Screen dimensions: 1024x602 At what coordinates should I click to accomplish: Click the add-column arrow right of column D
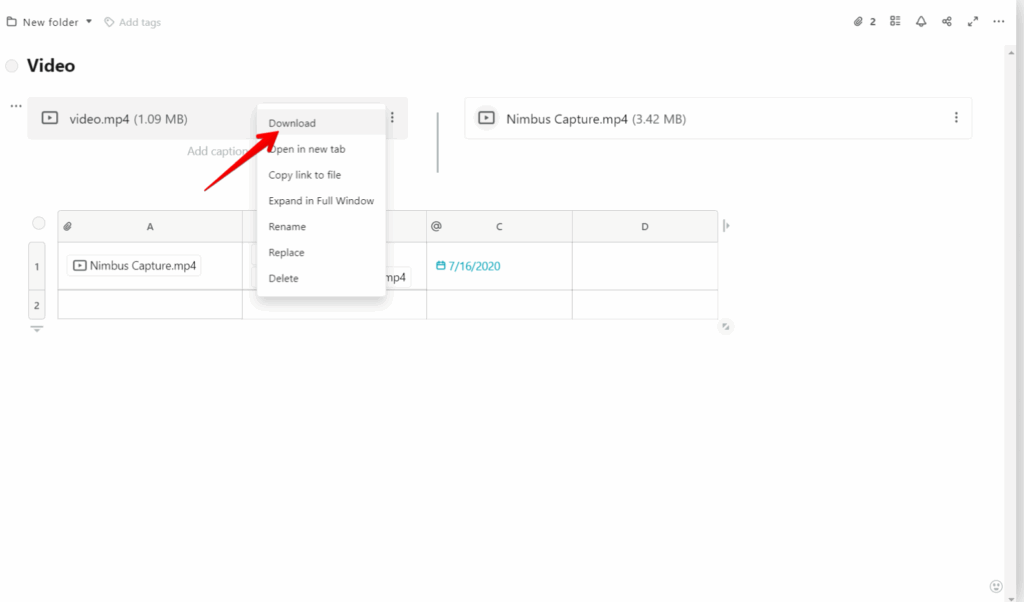(x=726, y=226)
